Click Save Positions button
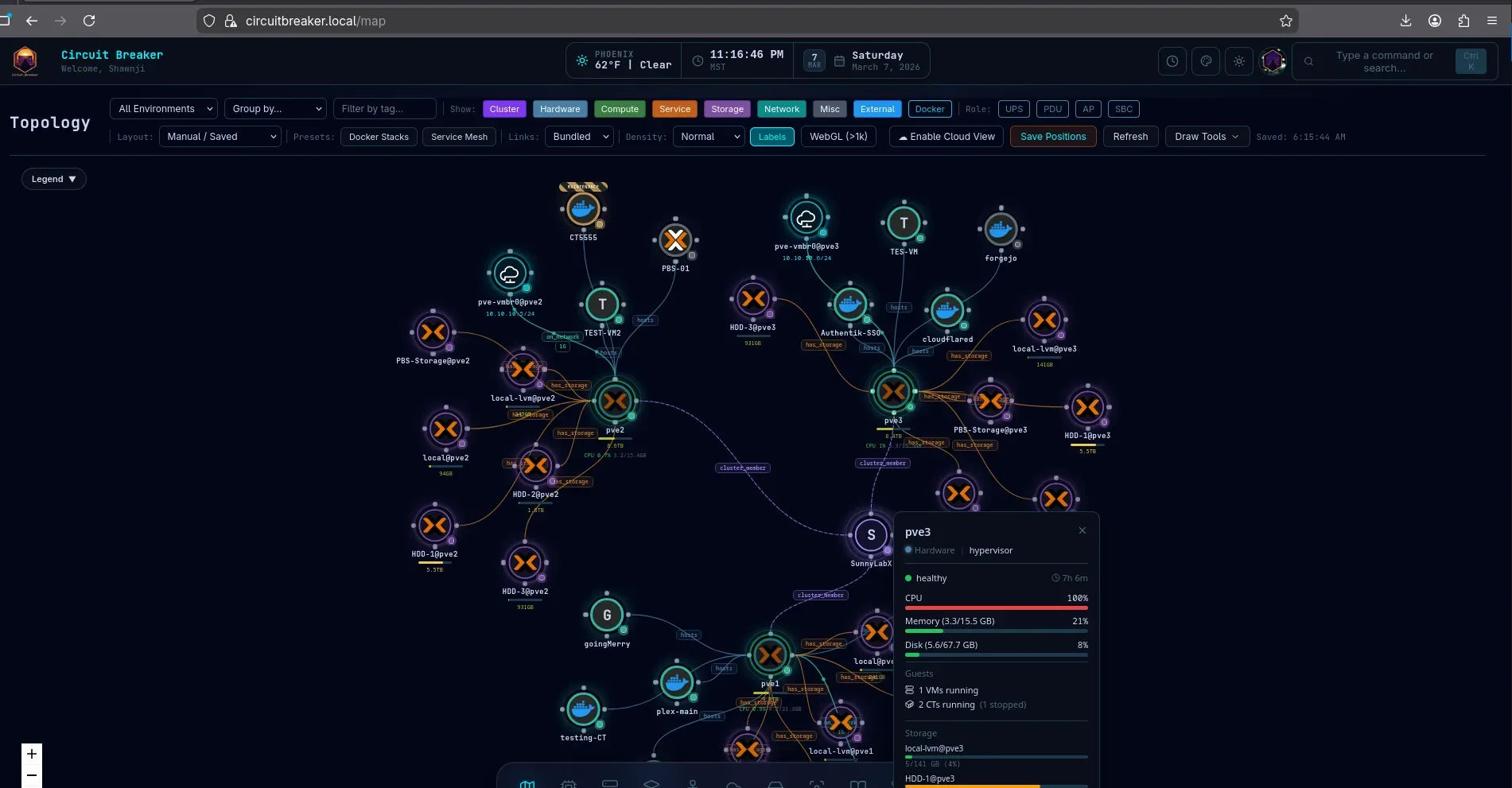 point(1053,137)
